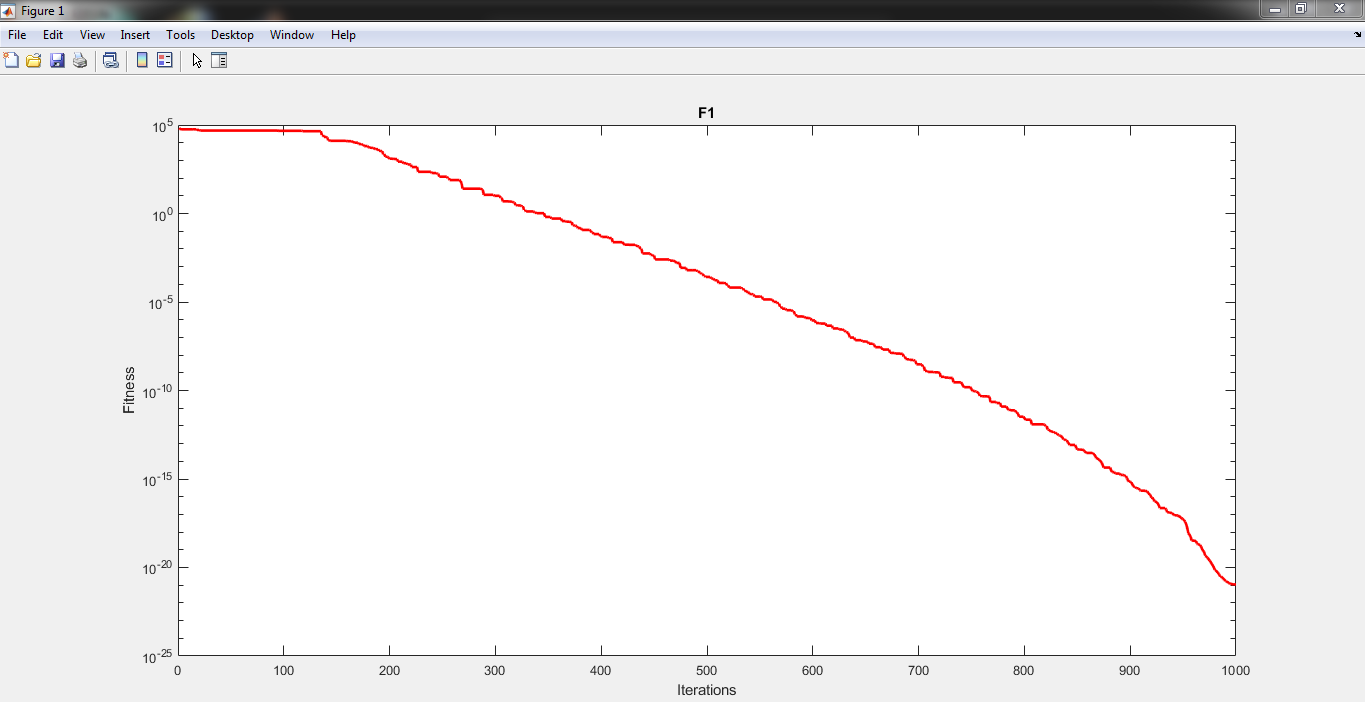This screenshot has width=1365, height=702.
Task: Click the x-axis tick label "100"
Action: coord(283,671)
